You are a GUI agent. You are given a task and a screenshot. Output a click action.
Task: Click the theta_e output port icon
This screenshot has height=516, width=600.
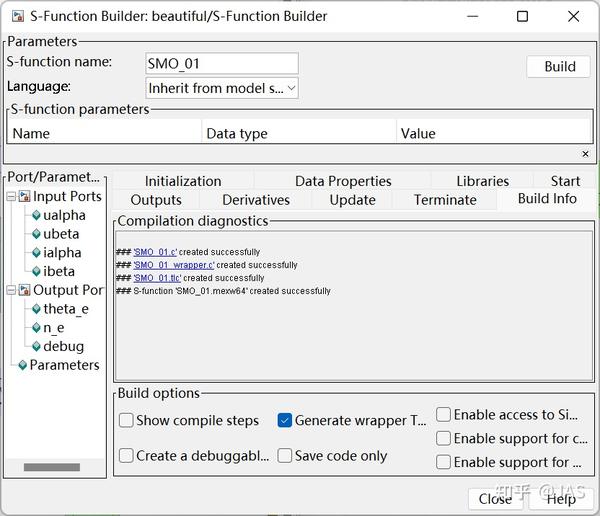pyautogui.click(x=36, y=309)
